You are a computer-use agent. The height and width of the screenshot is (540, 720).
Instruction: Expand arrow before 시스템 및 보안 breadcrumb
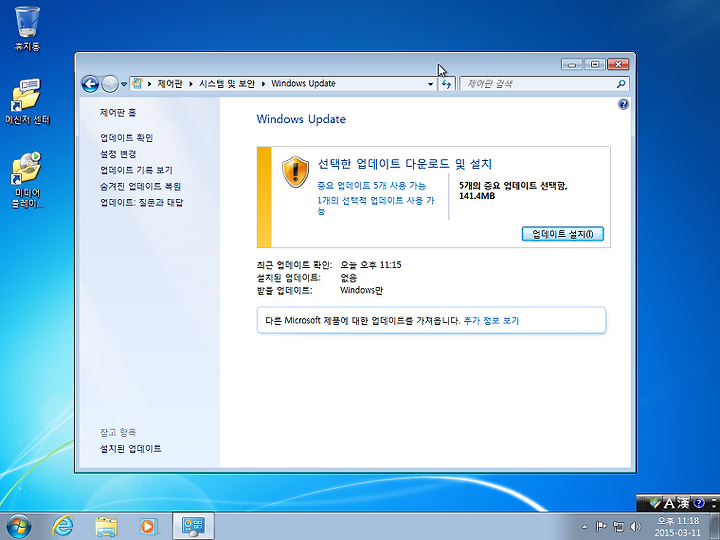191,84
